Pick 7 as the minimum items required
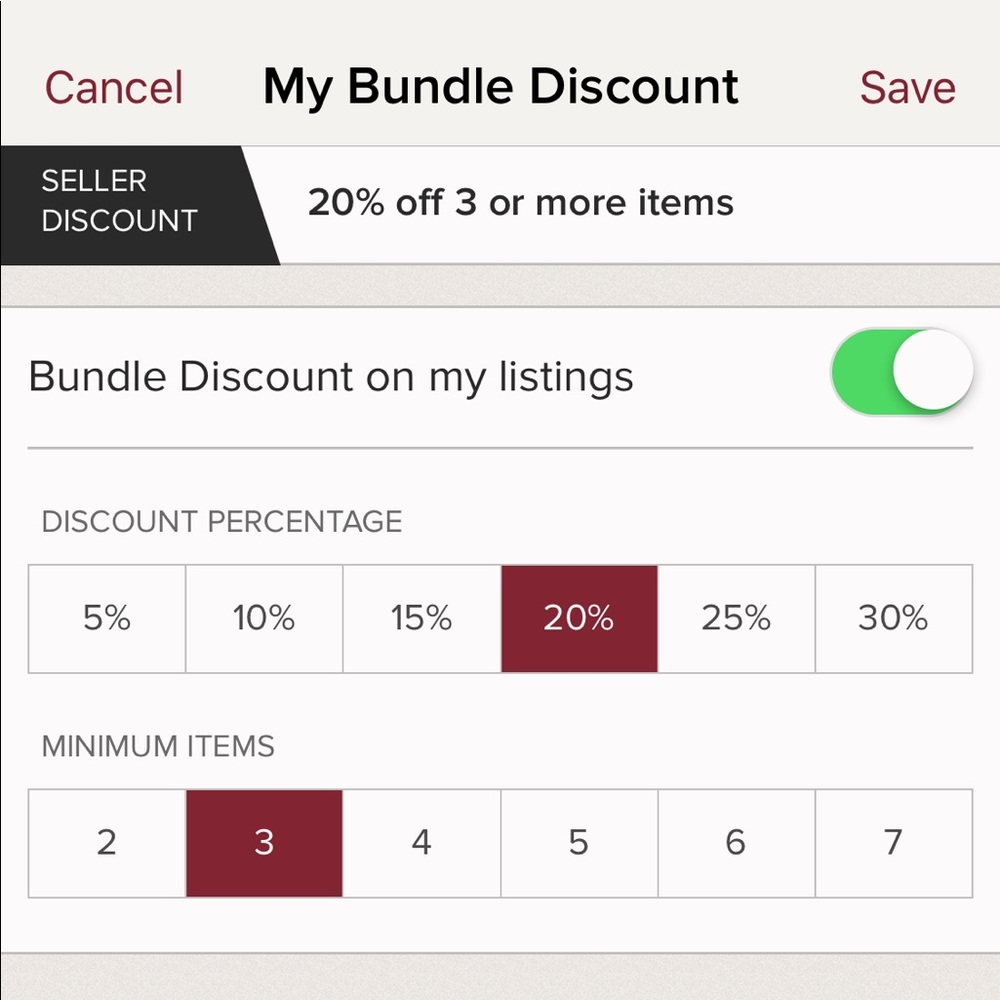 (893, 842)
